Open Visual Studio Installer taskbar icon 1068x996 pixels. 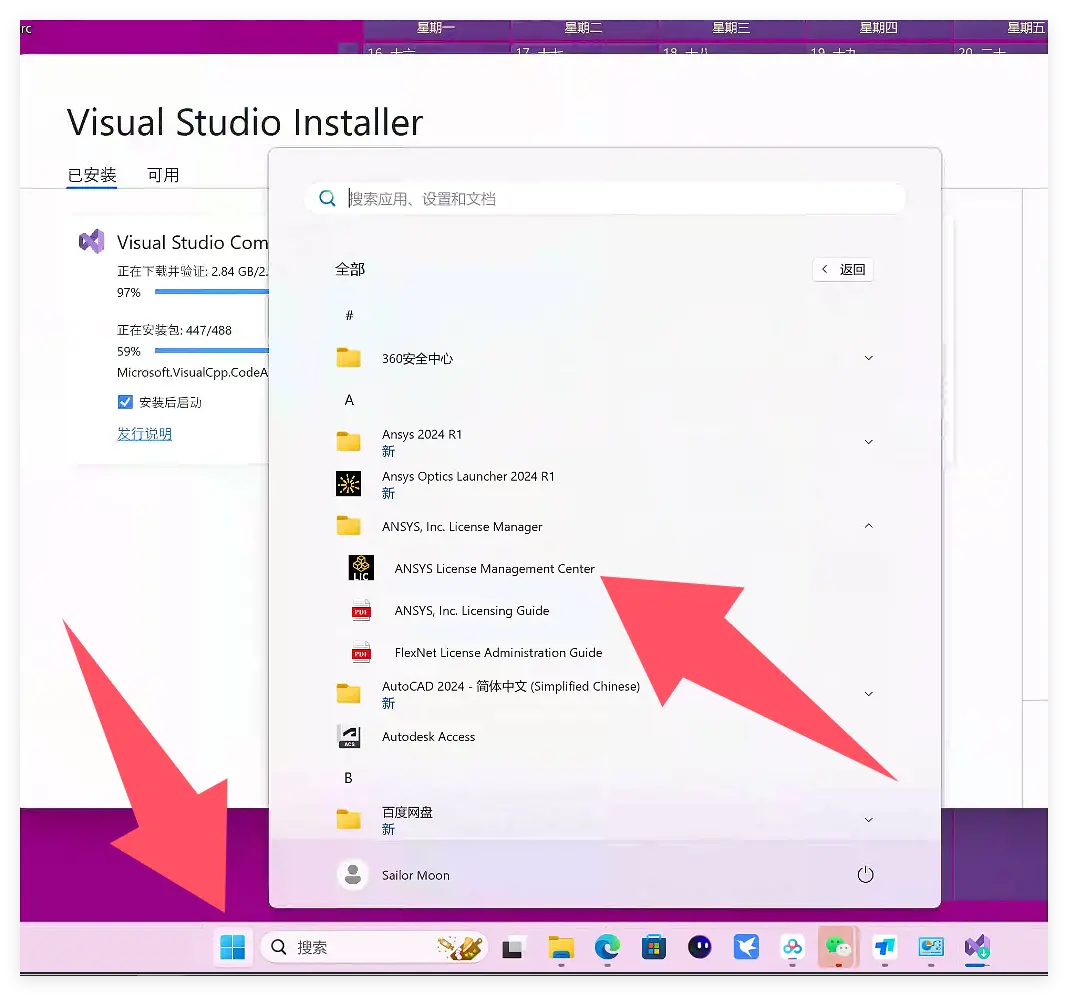[977, 946]
